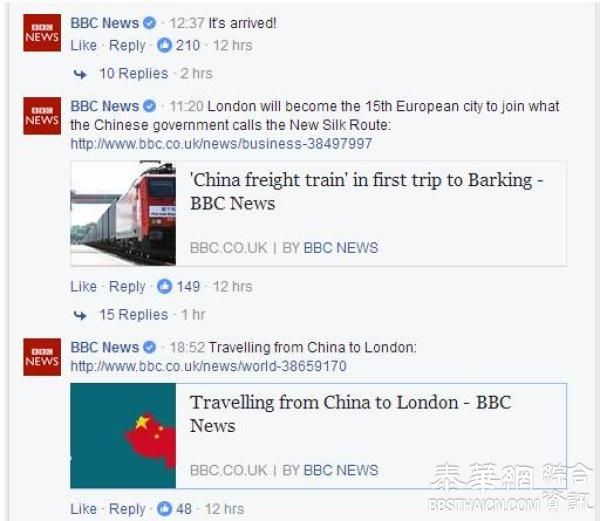Expand the 10 Replies thread
Screen dimensions: 600x521
(x=134, y=73)
